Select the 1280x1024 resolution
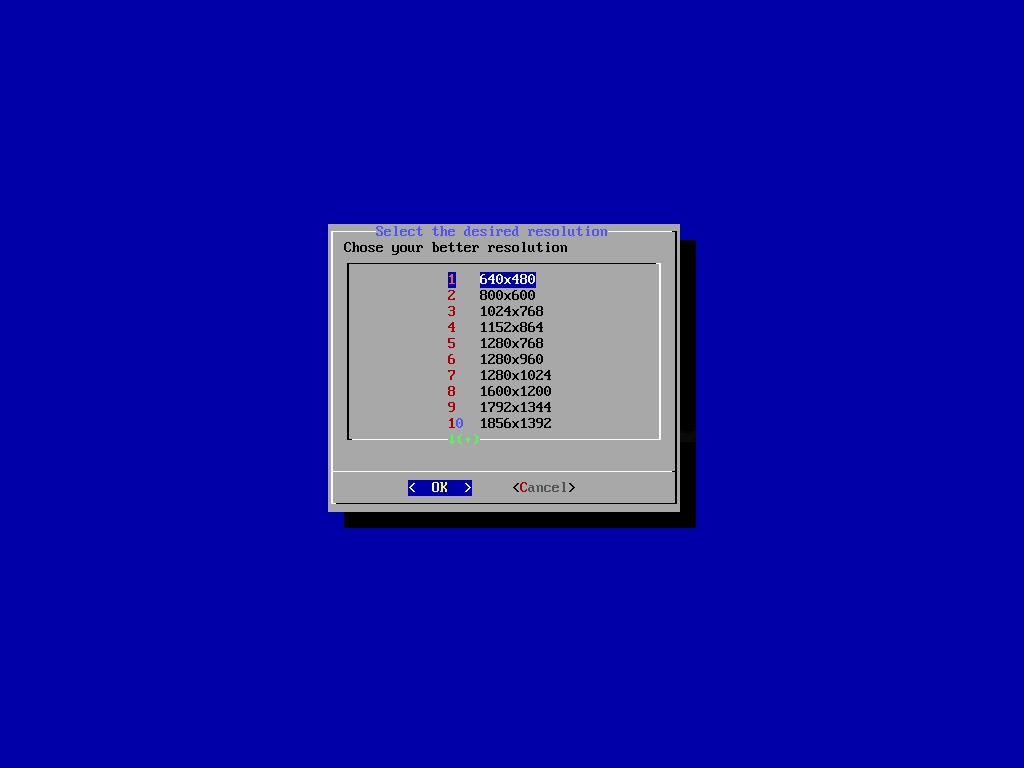1024x768 pixels. coord(500,376)
